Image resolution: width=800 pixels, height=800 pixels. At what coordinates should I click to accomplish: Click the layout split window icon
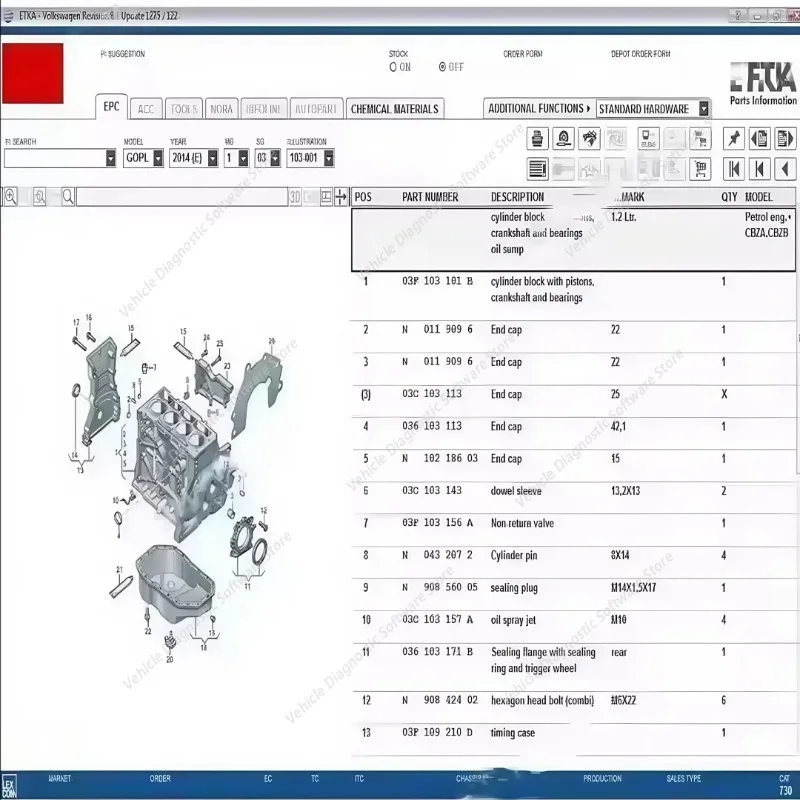(x=326, y=197)
